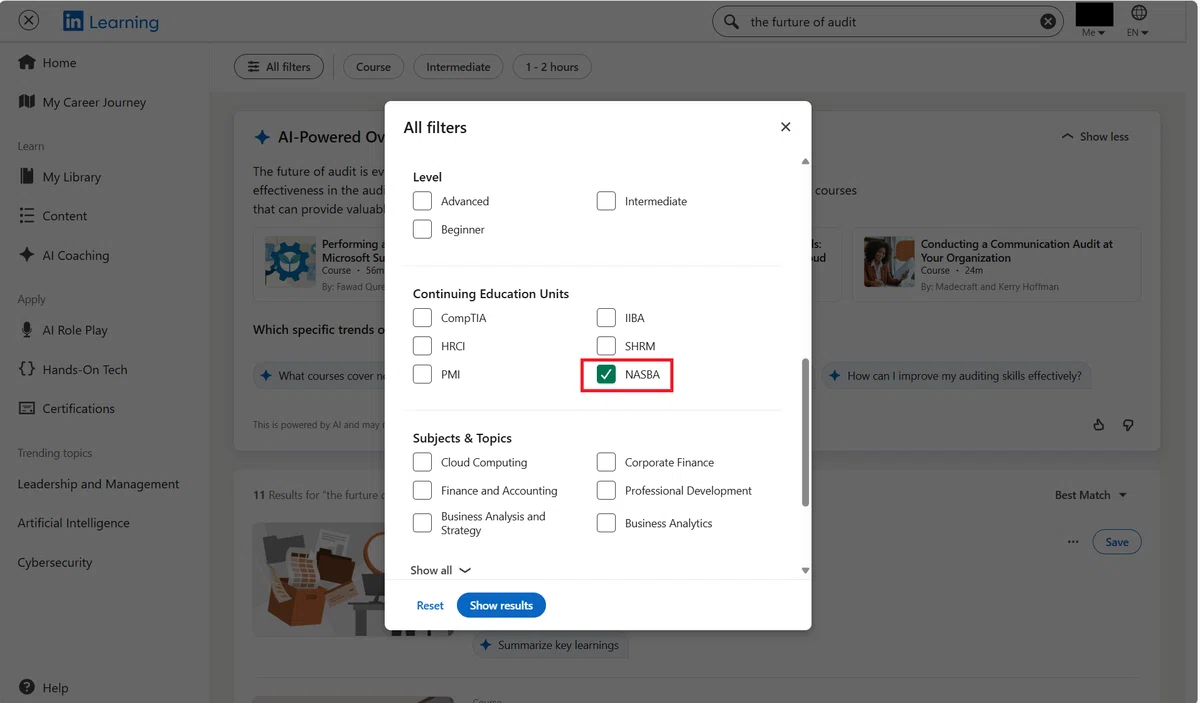
Task: Click the Save button on course result
Action: [x=1117, y=542]
